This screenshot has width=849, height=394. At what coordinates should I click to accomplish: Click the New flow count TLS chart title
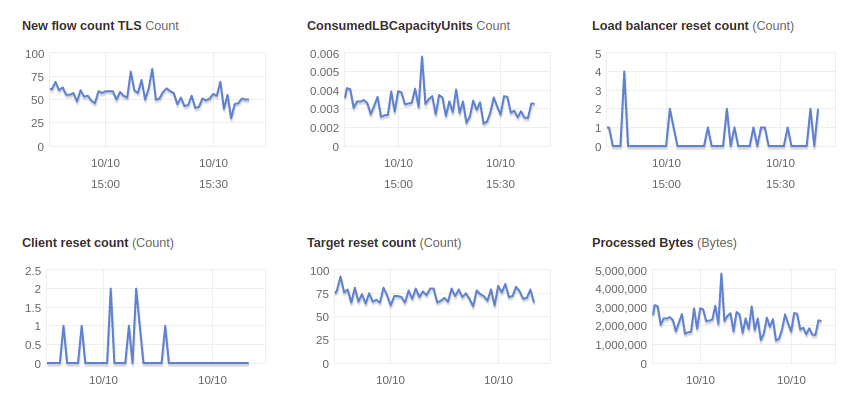tap(100, 25)
